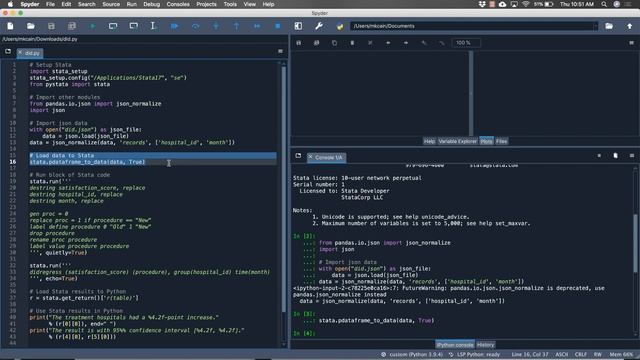Screen dimensions: 640x360
Task: Start debugging the file
Action: [175, 26]
